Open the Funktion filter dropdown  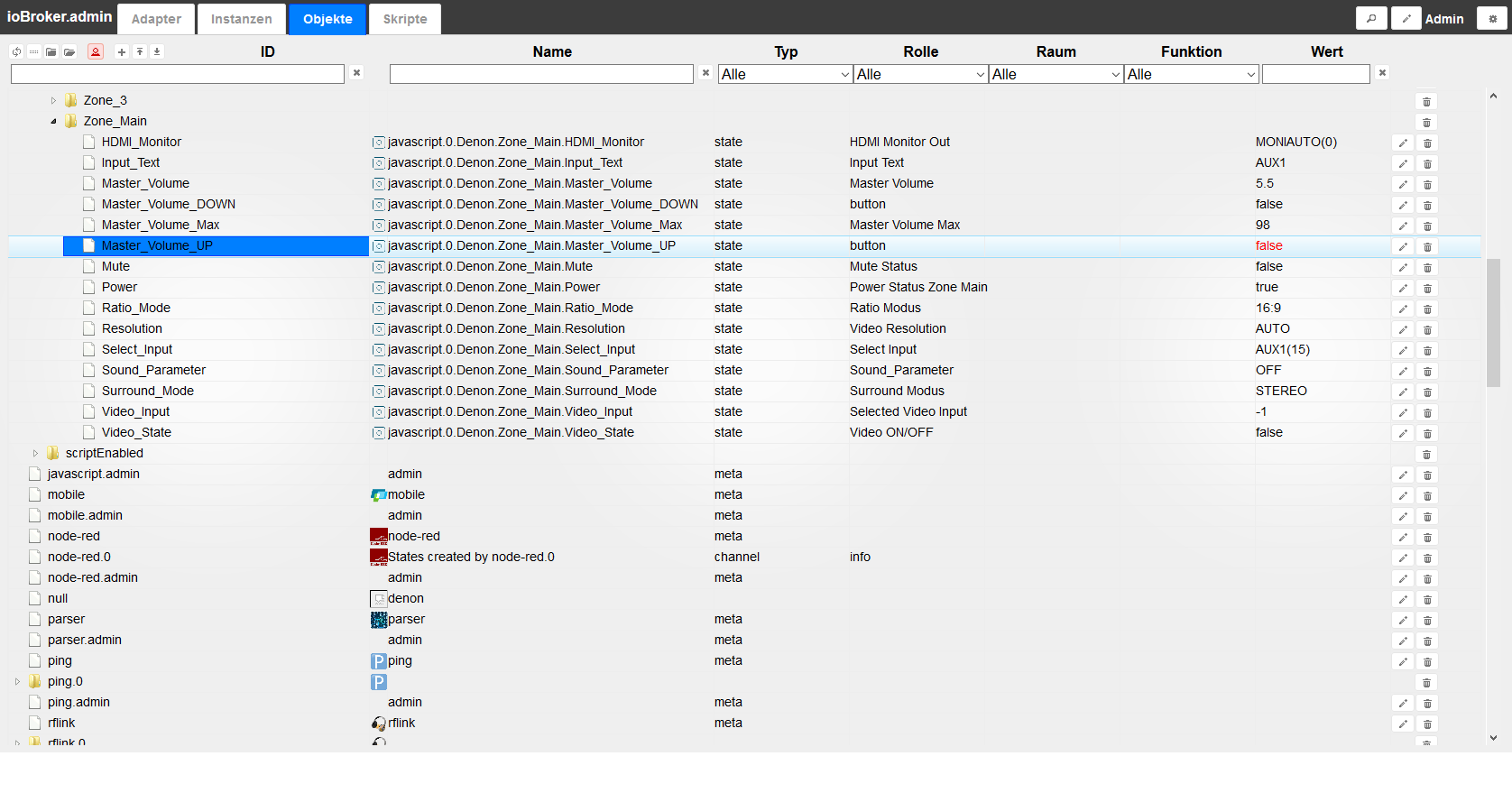1191,74
